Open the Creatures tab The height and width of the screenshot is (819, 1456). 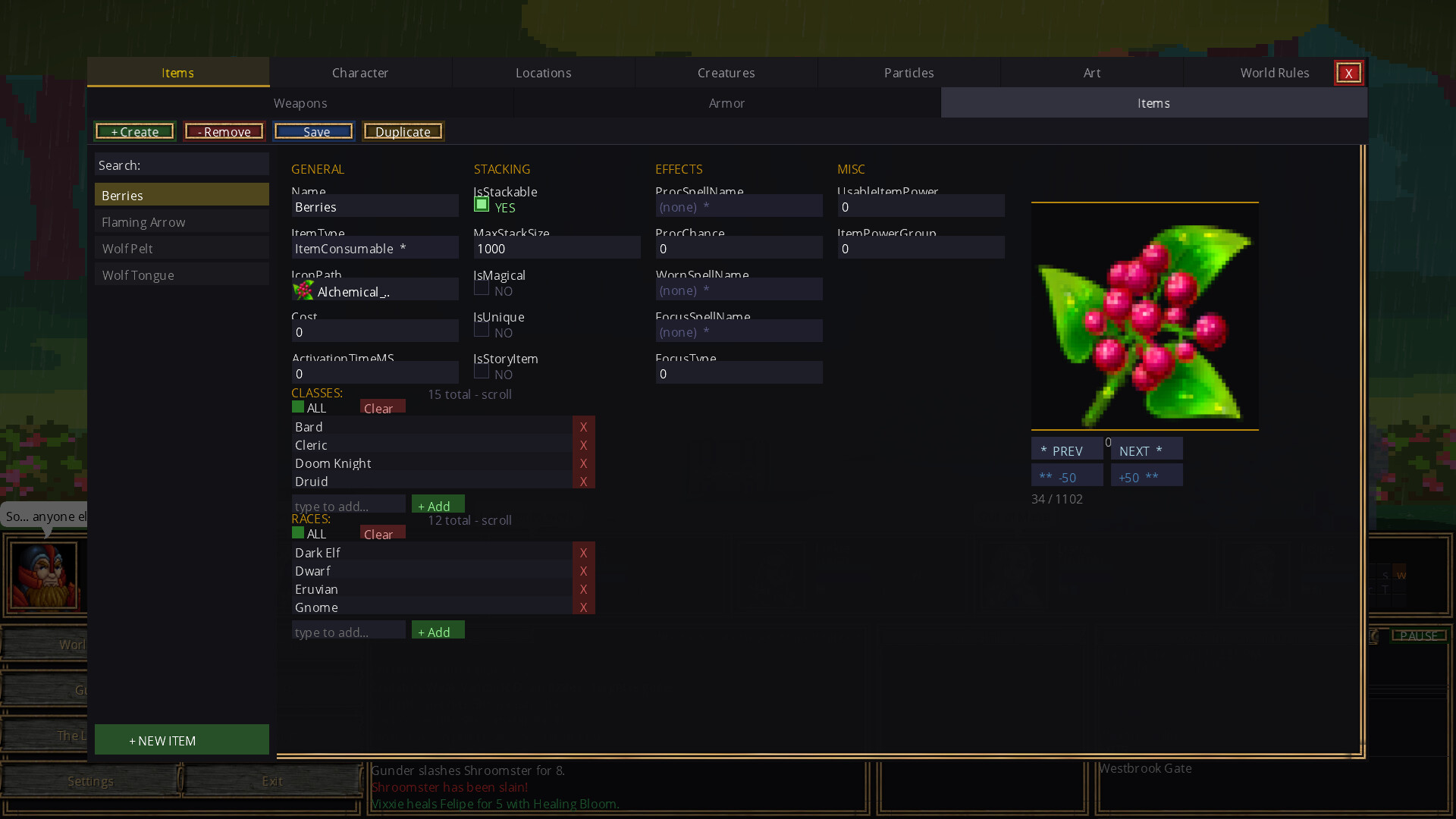(726, 73)
